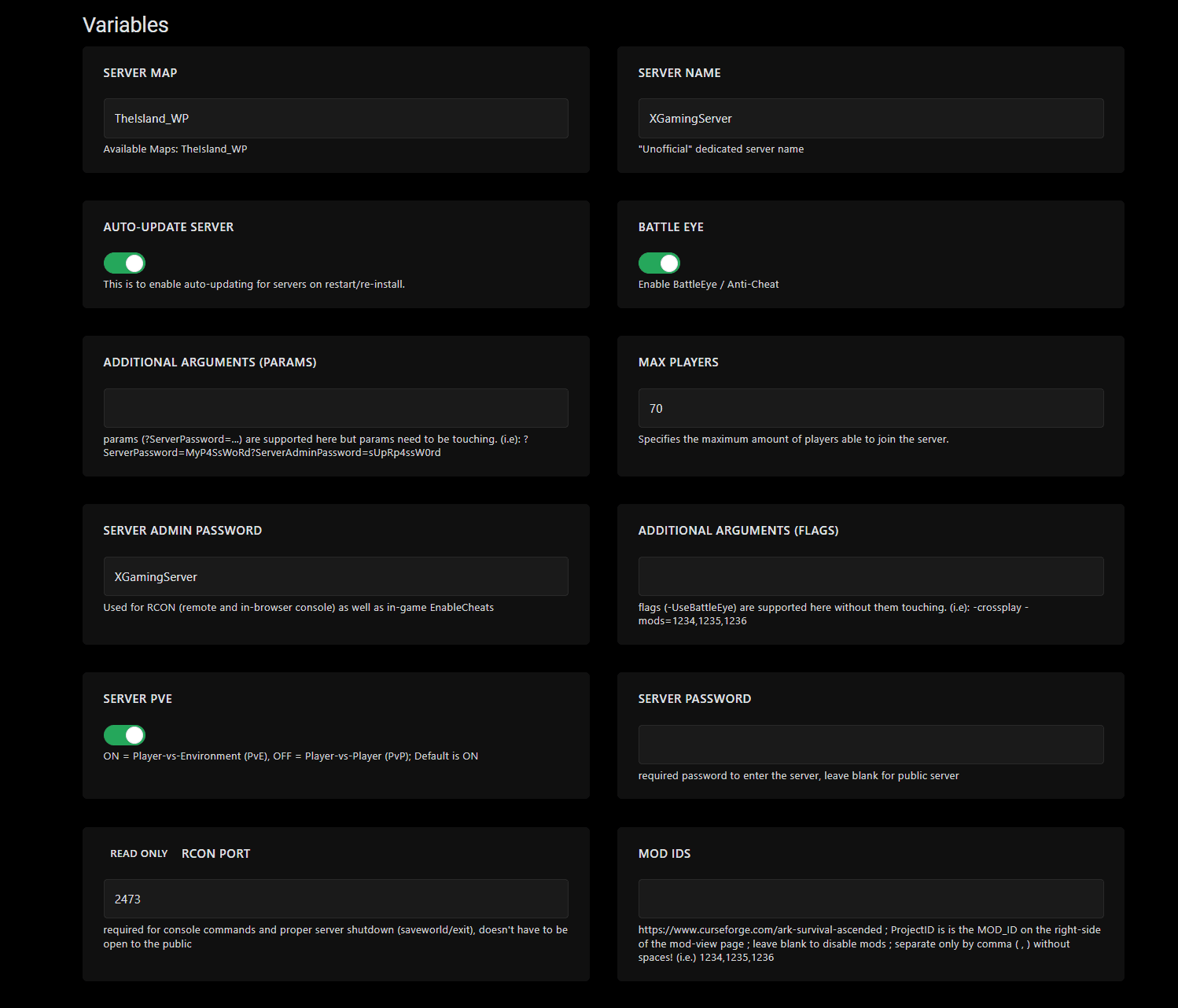Click the SERVER NAME section header
This screenshot has height=1008, width=1178.
(x=679, y=72)
